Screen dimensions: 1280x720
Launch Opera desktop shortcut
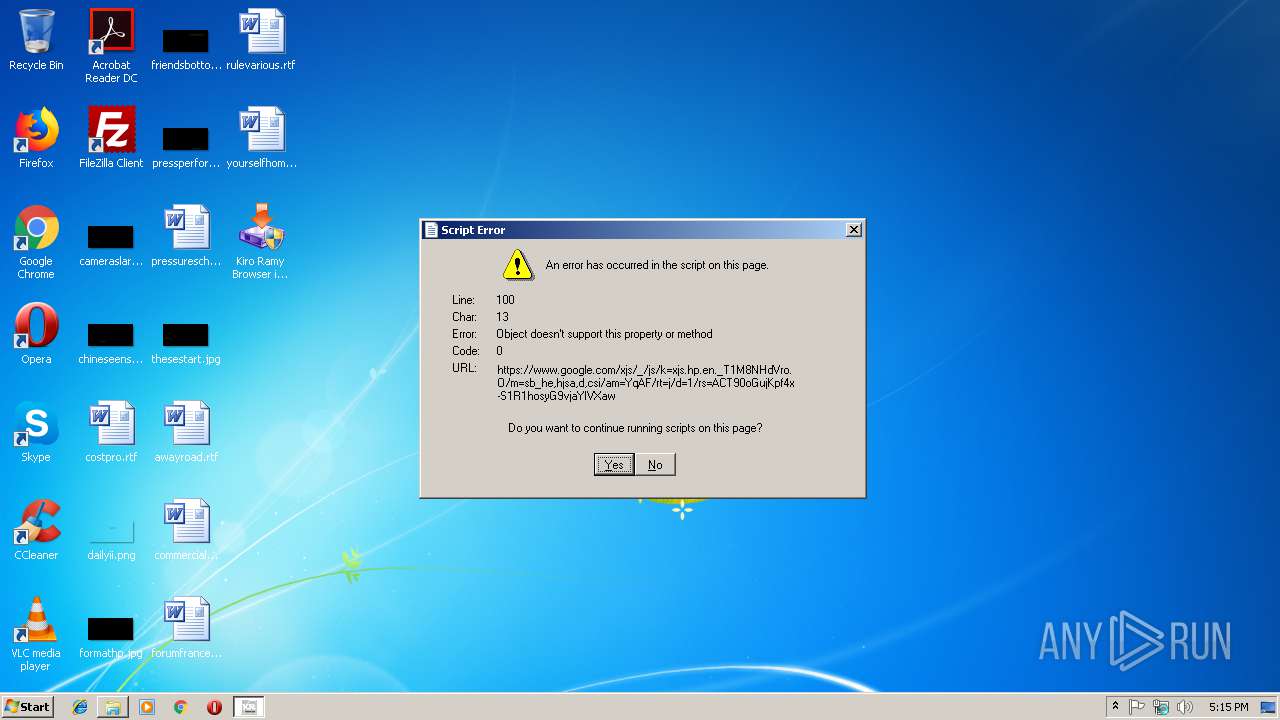pyautogui.click(x=36, y=335)
